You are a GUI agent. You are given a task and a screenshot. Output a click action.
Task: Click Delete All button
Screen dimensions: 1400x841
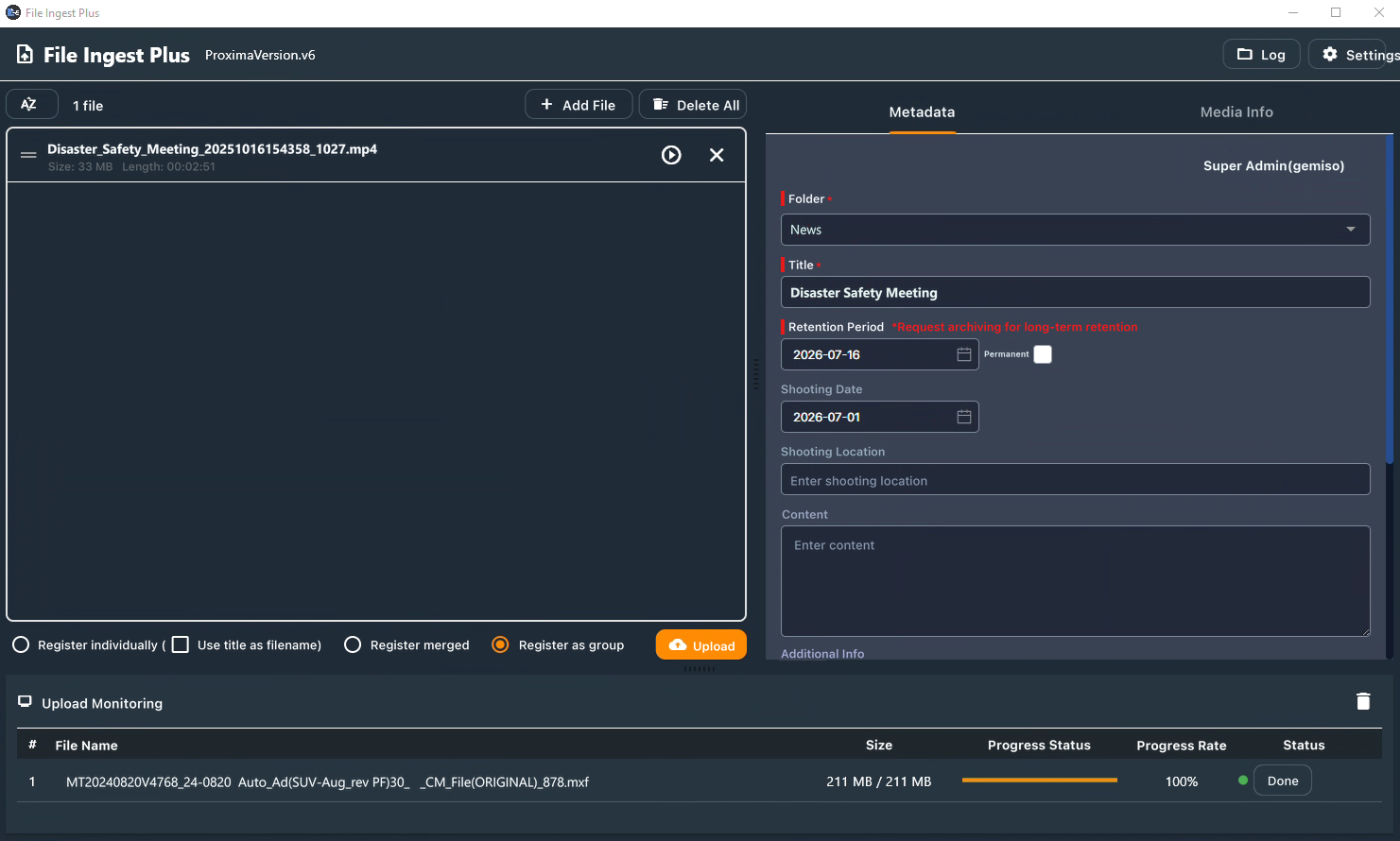[693, 104]
